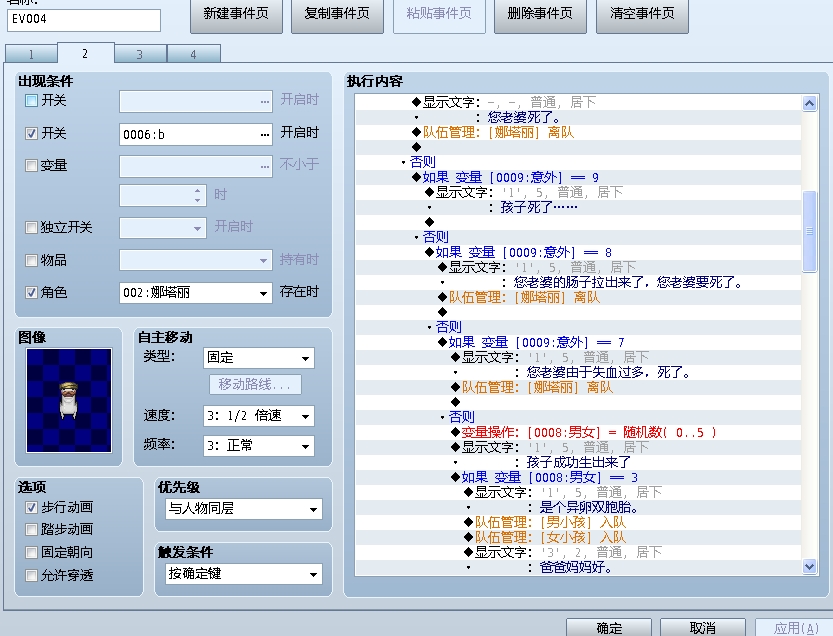Open the first switch selector ellipsis button
This screenshot has width=833, height=636.
265,101
